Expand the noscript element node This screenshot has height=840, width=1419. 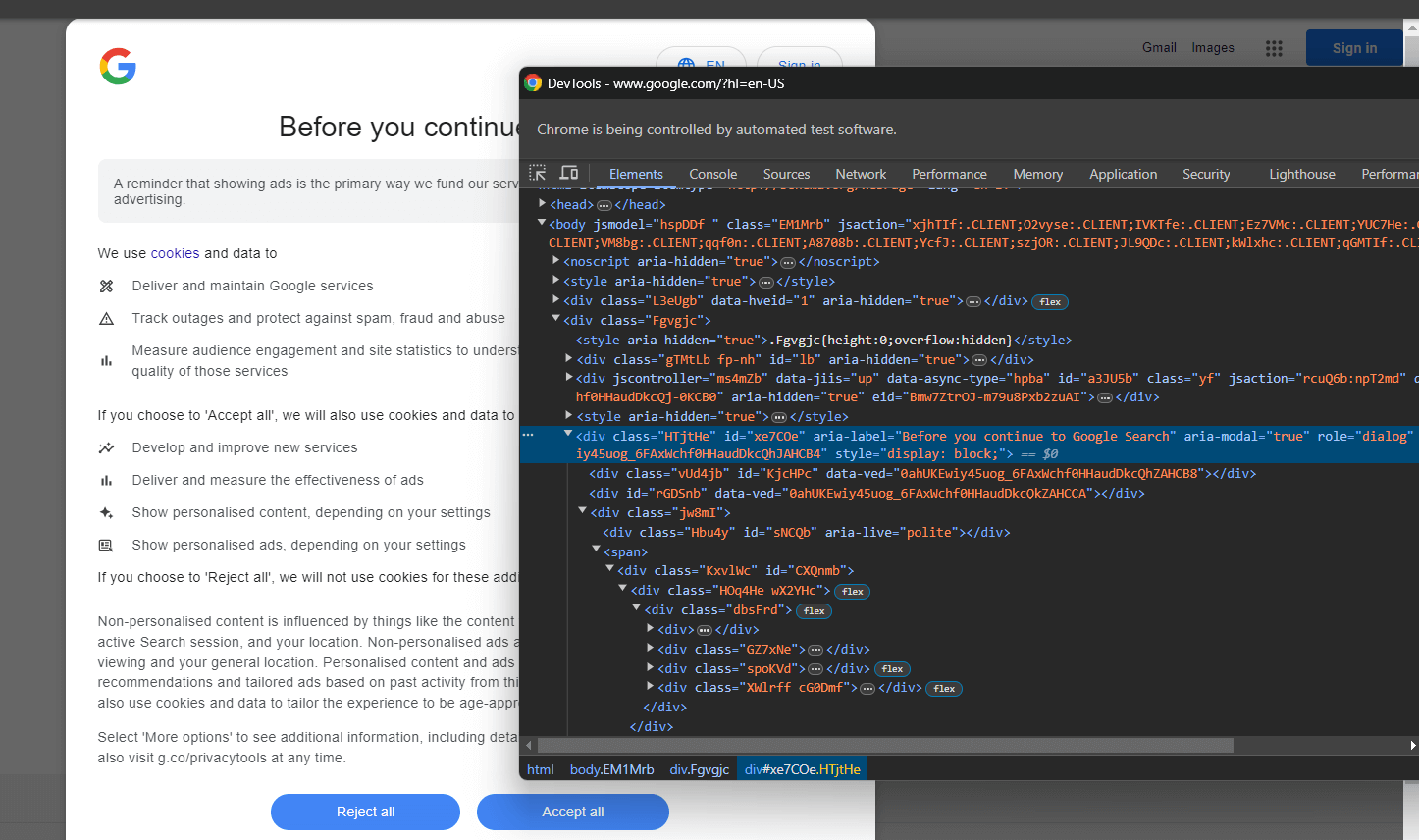555,261
